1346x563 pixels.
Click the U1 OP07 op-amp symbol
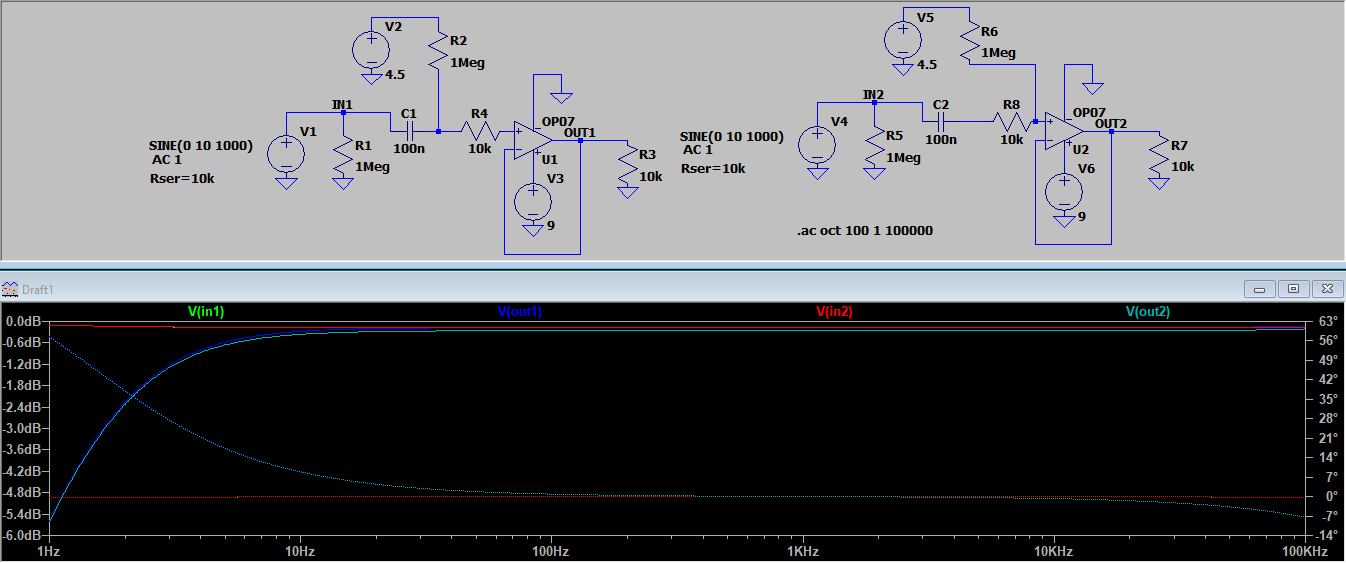pyautogui.click(x=531, y=141)
